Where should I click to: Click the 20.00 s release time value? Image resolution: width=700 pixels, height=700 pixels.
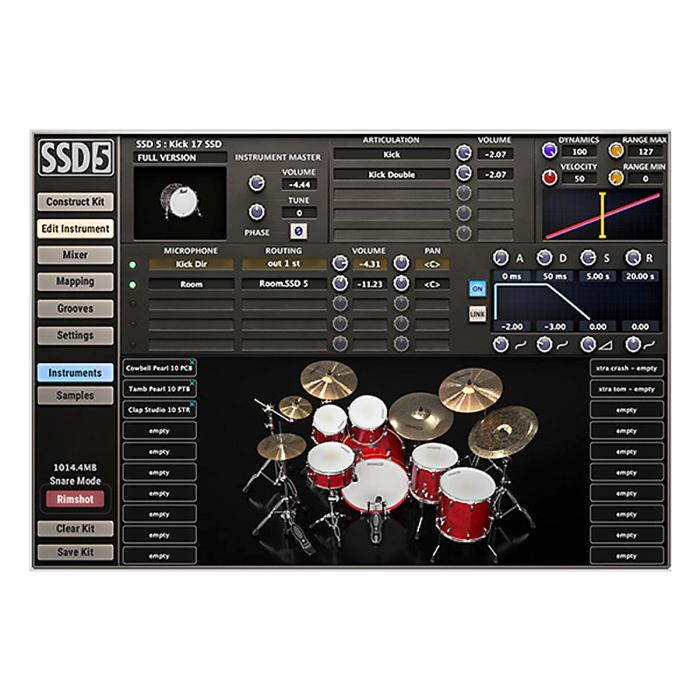tap(640, 276)
